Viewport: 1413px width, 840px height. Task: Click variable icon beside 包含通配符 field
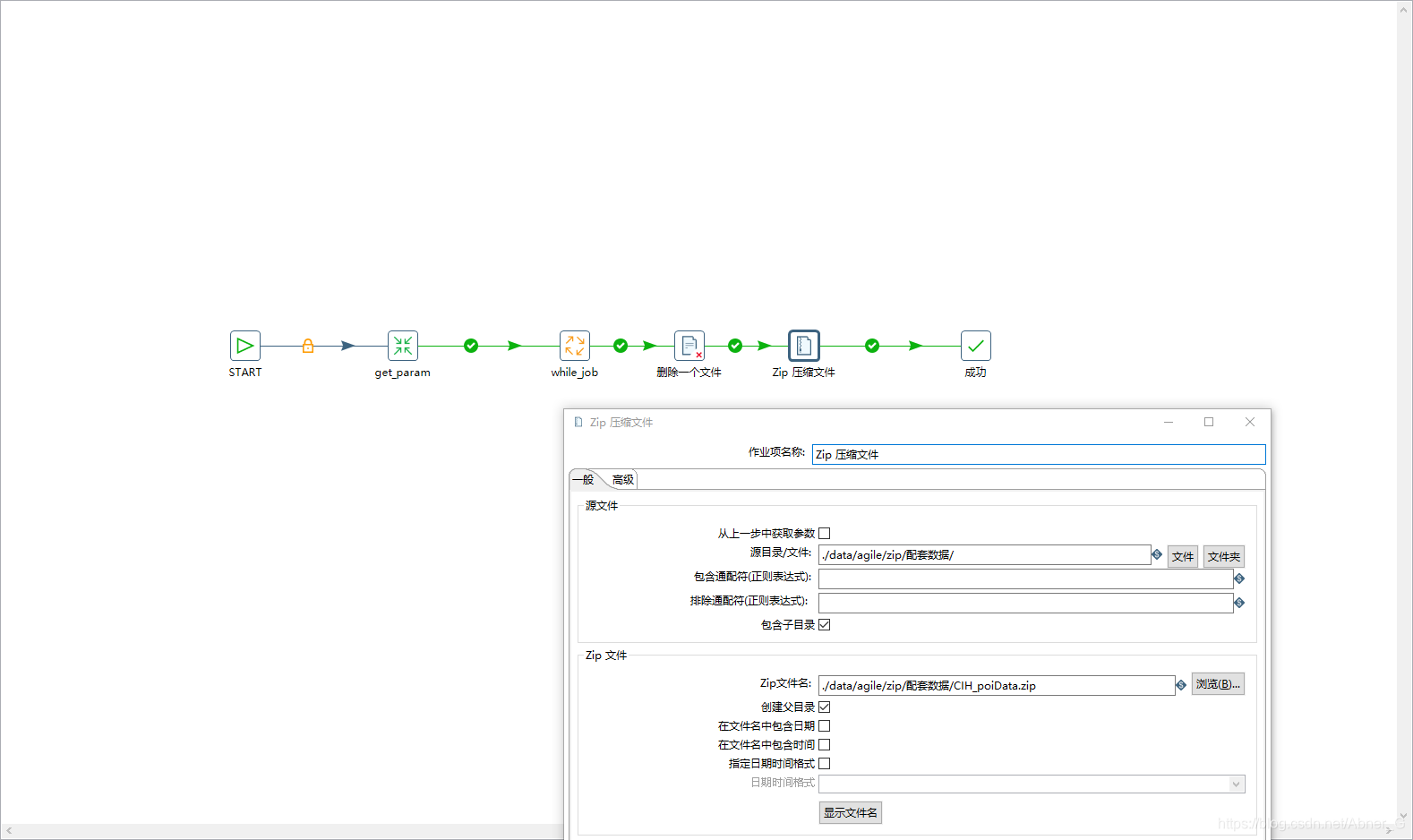1239,579
